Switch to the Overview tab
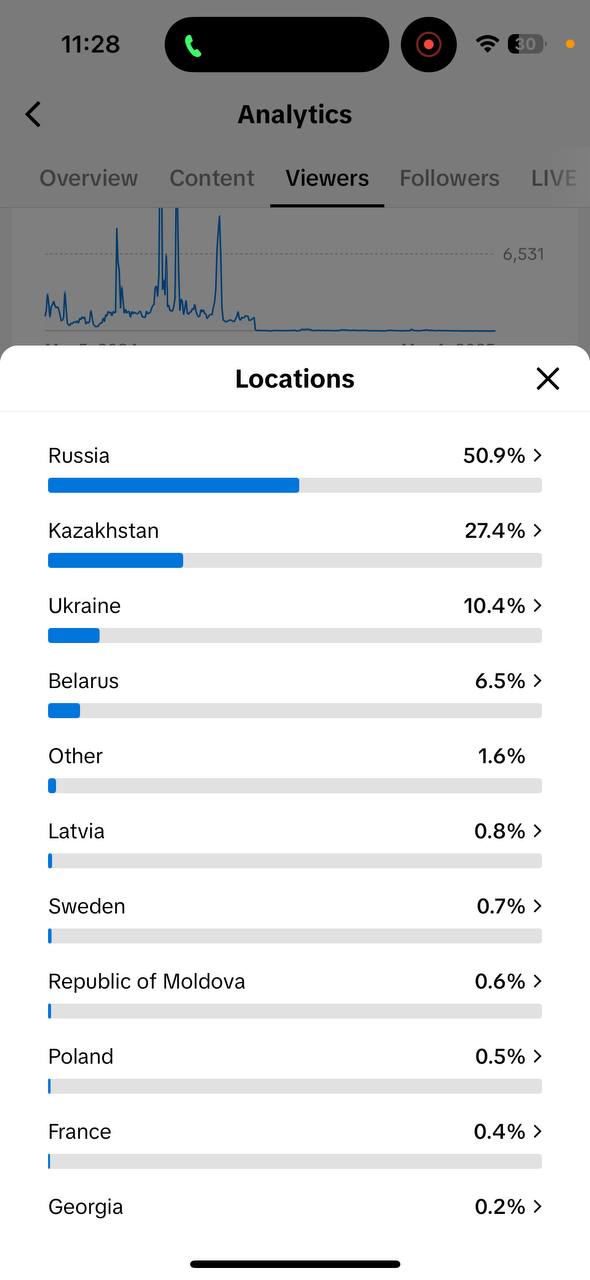Viewport: 590px width, 1280px height. [x=88, y=178]
